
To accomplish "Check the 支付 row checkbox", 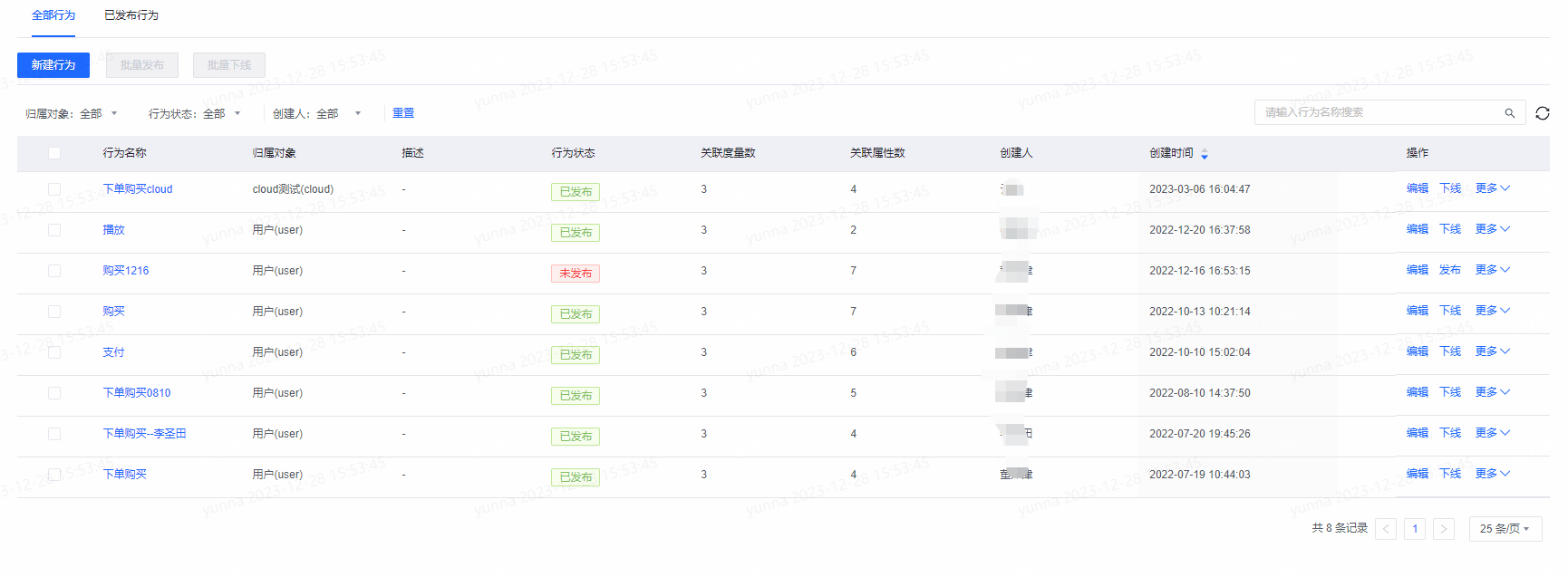I will point(54,352).
